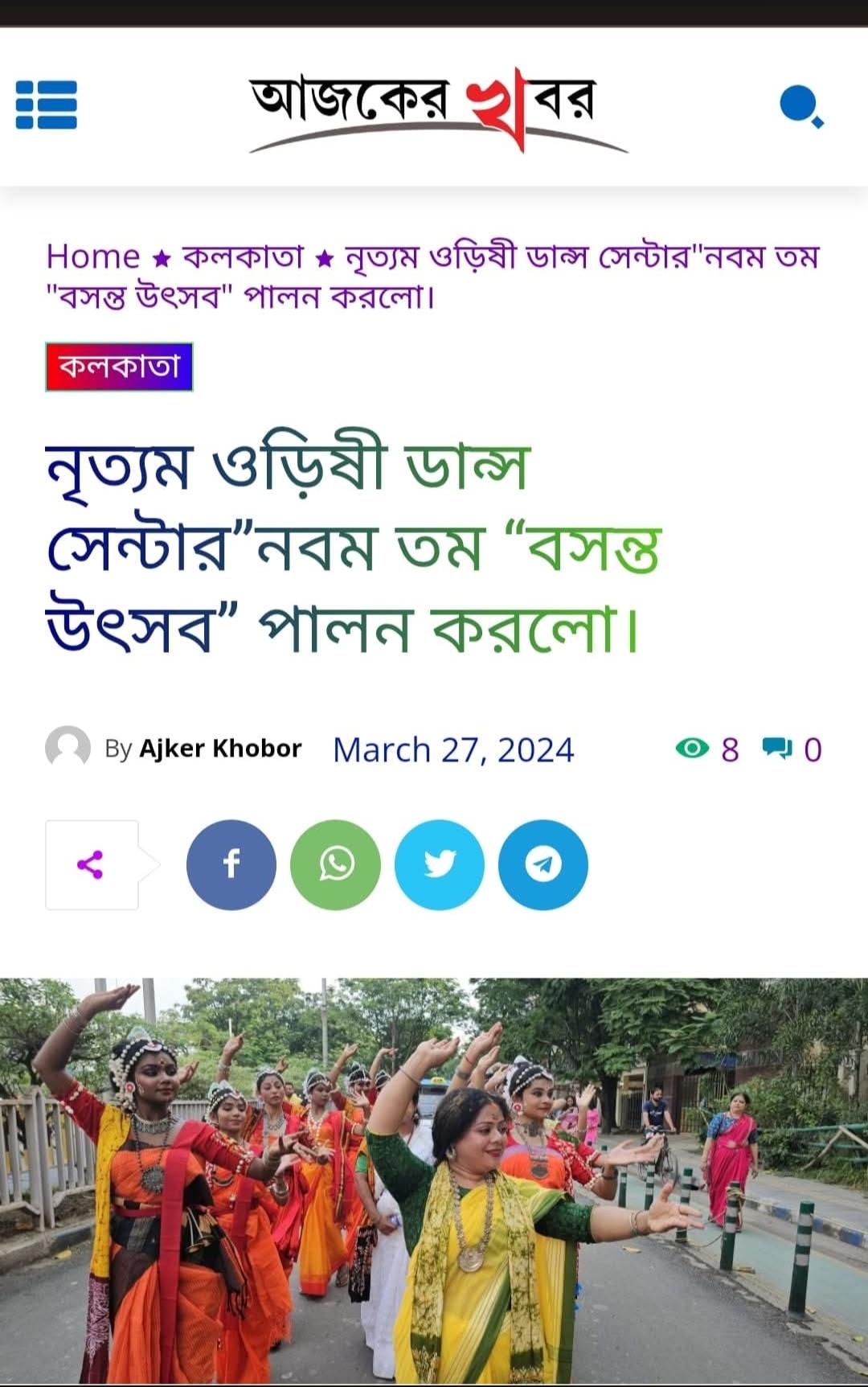Open the কলকাতা breadcrumb link
The image size is (868, 1387).
coord(244,256)
